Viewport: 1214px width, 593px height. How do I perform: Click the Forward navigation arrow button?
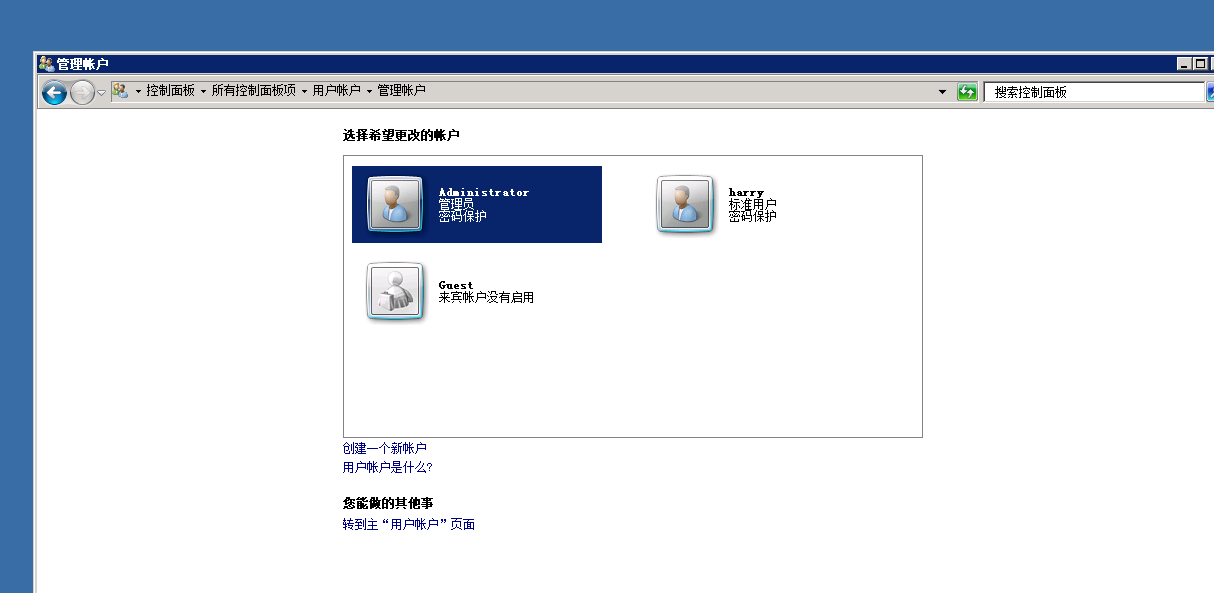[82, 93]
